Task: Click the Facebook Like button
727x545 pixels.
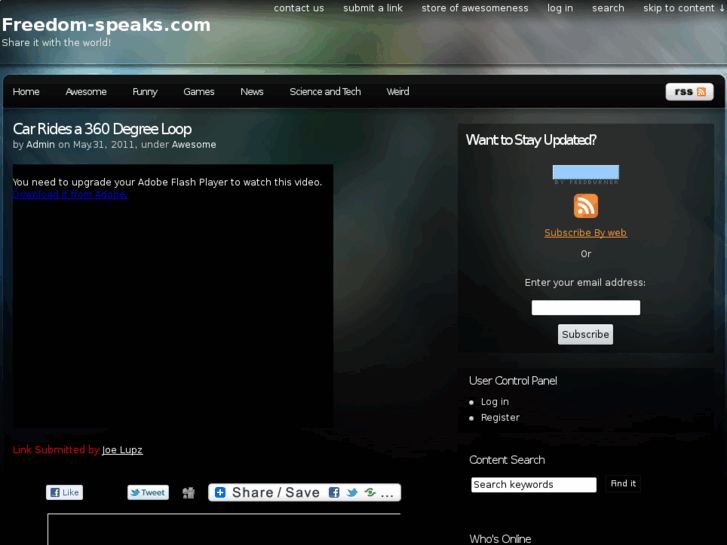Action: point(64,492)
